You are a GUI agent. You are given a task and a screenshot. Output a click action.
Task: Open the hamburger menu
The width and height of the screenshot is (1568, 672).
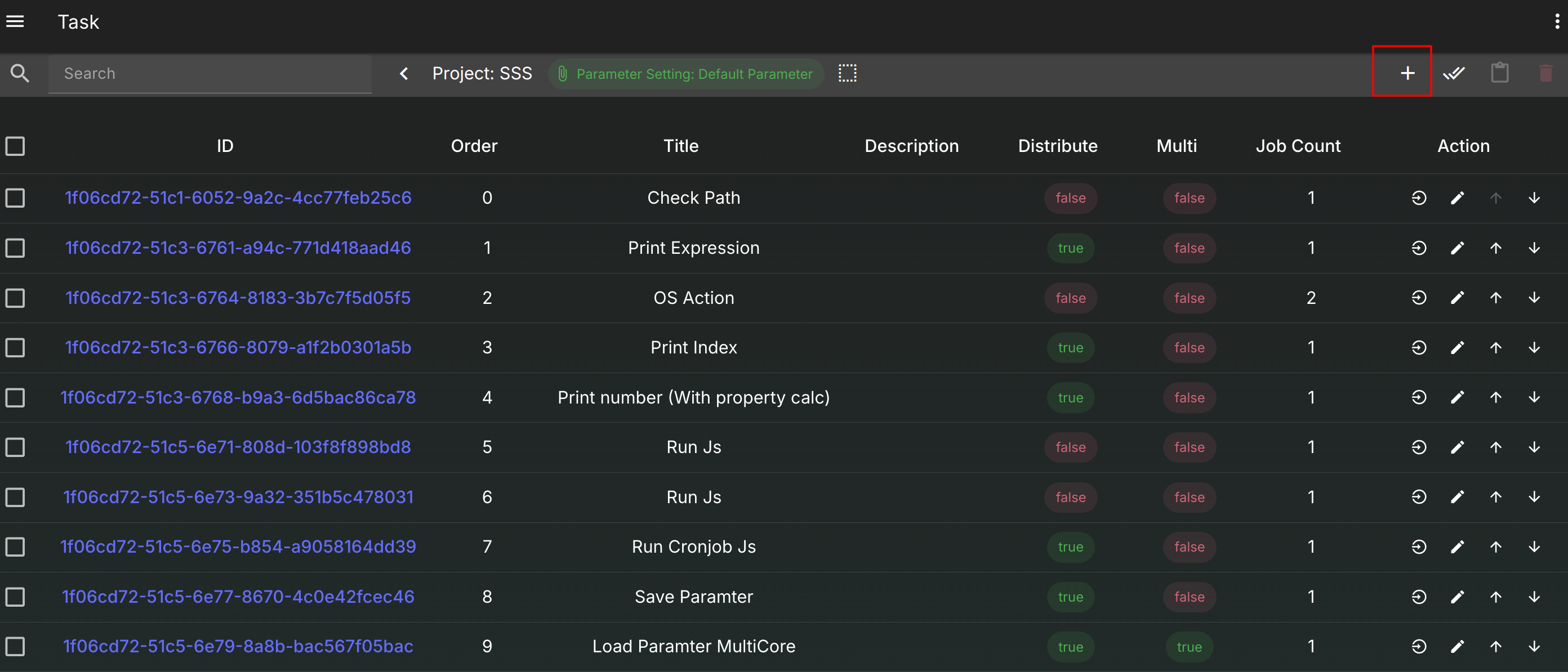coord(15,22)
